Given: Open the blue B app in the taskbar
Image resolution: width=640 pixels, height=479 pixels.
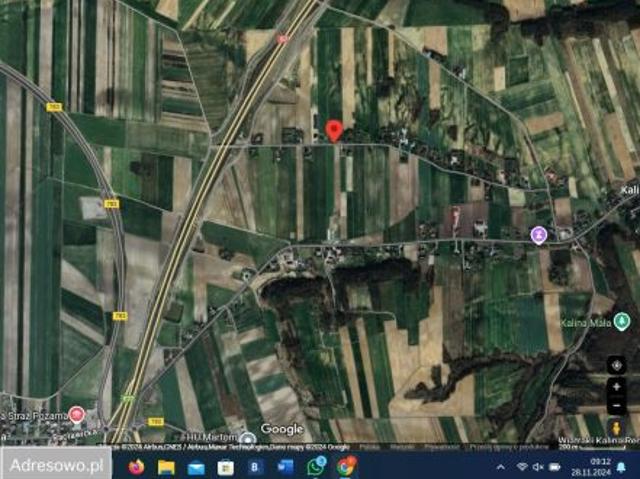Looking at the screenshot, I should tap(255, 467).
